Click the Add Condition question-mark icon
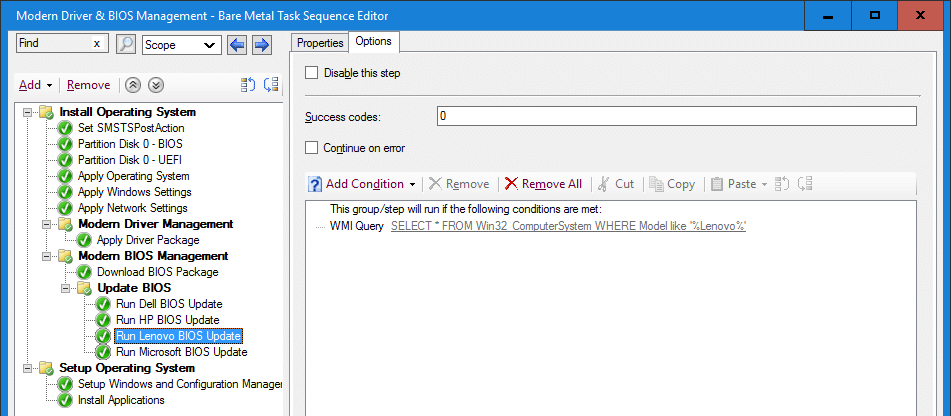951x416 pixels. [315, 184]
